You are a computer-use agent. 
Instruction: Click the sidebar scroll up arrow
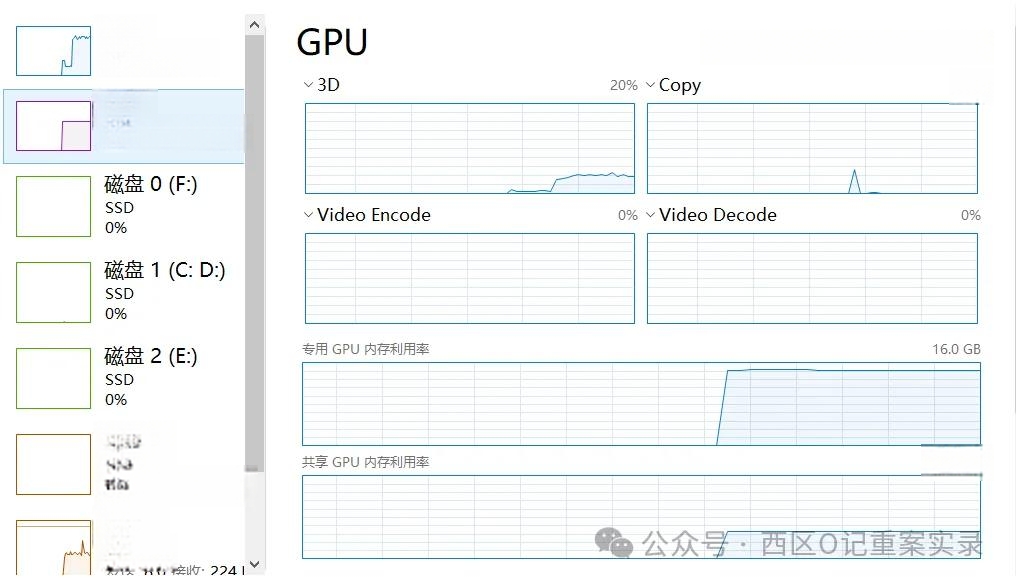coord(254,25)
